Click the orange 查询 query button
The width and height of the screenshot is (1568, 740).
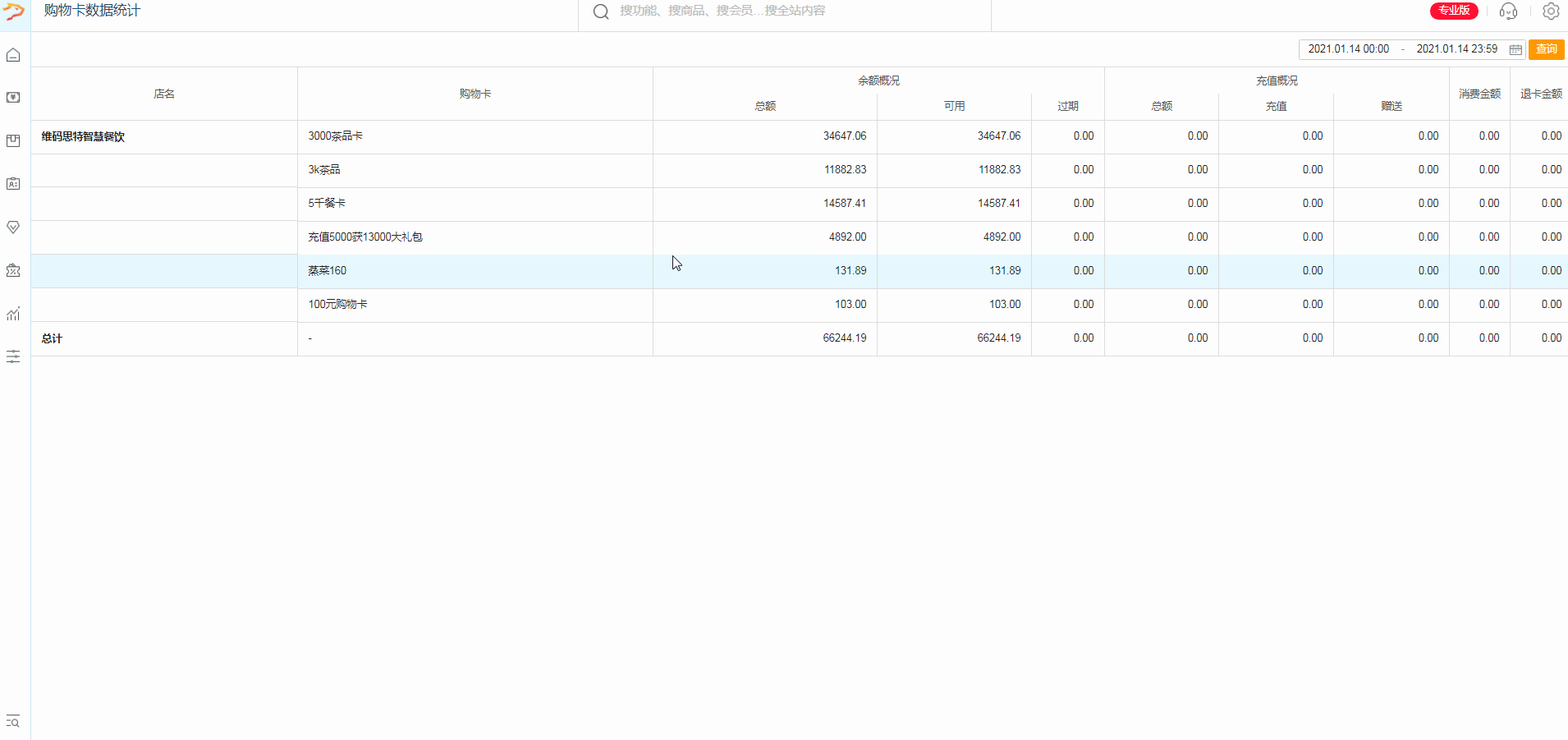coord(1547,49)
